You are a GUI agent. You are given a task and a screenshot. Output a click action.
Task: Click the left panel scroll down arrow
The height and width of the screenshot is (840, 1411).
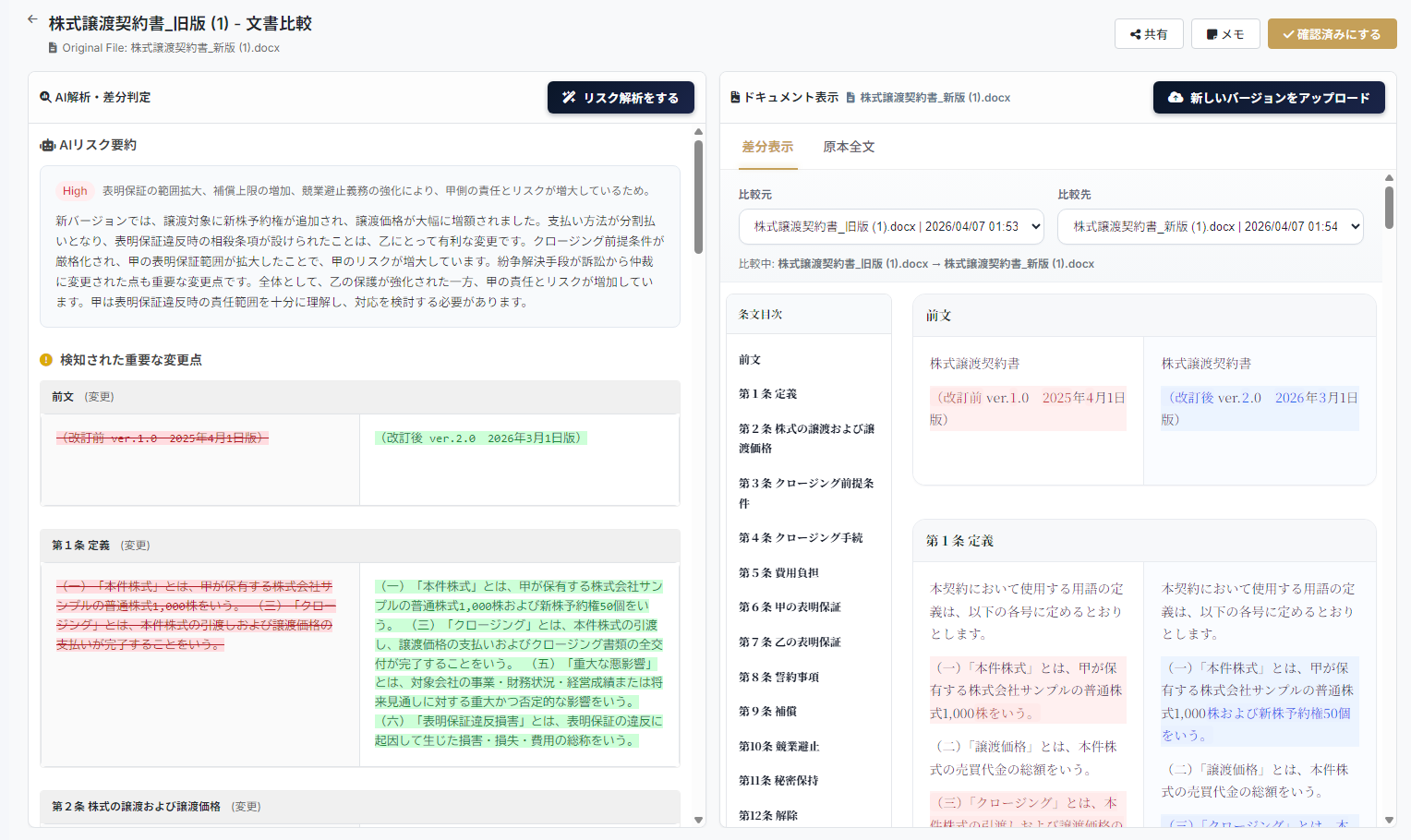[x=698, y=820]
